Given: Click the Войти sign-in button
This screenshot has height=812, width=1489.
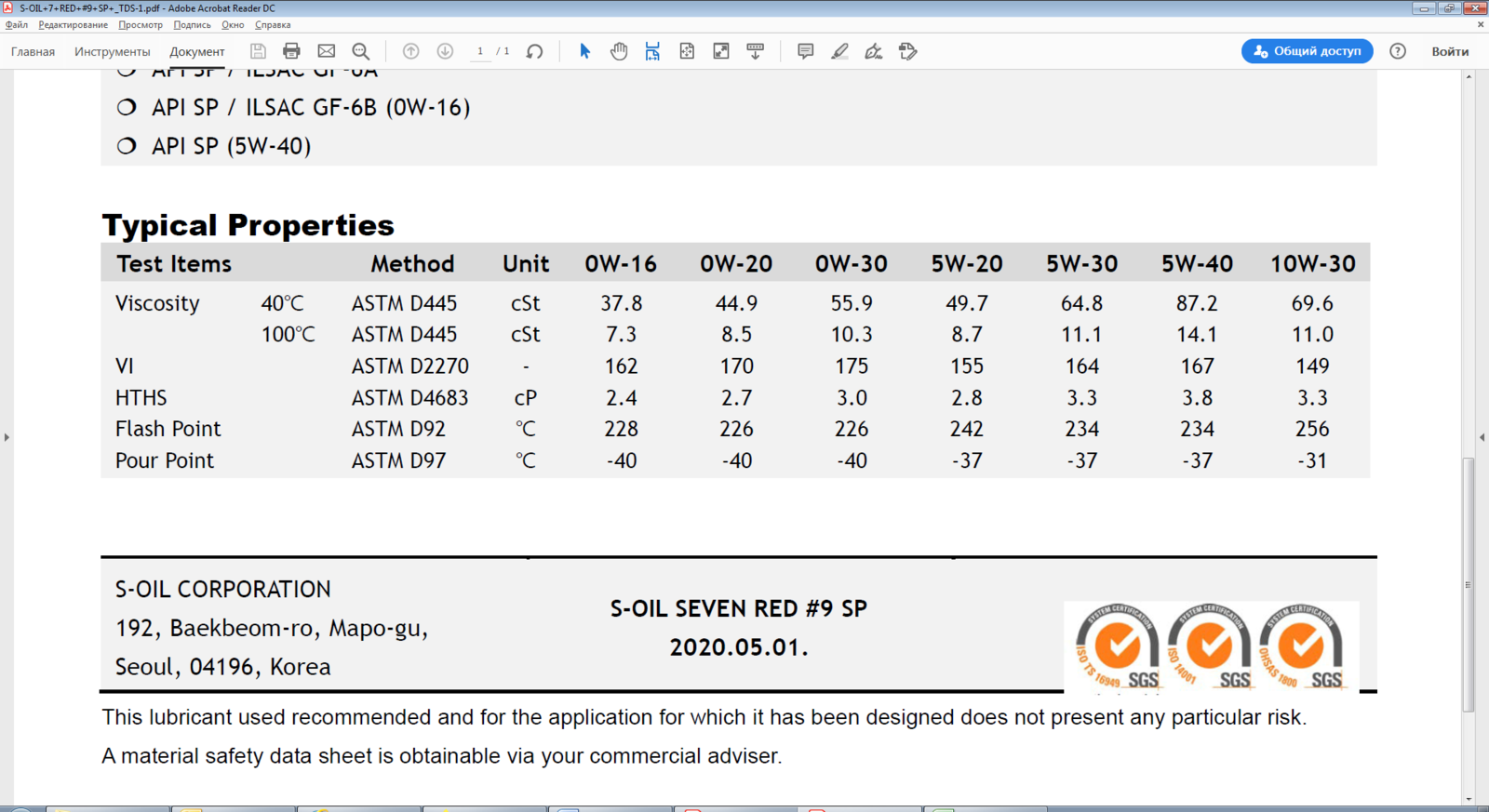Looking at the screenshot, I should coord(1450,51).
